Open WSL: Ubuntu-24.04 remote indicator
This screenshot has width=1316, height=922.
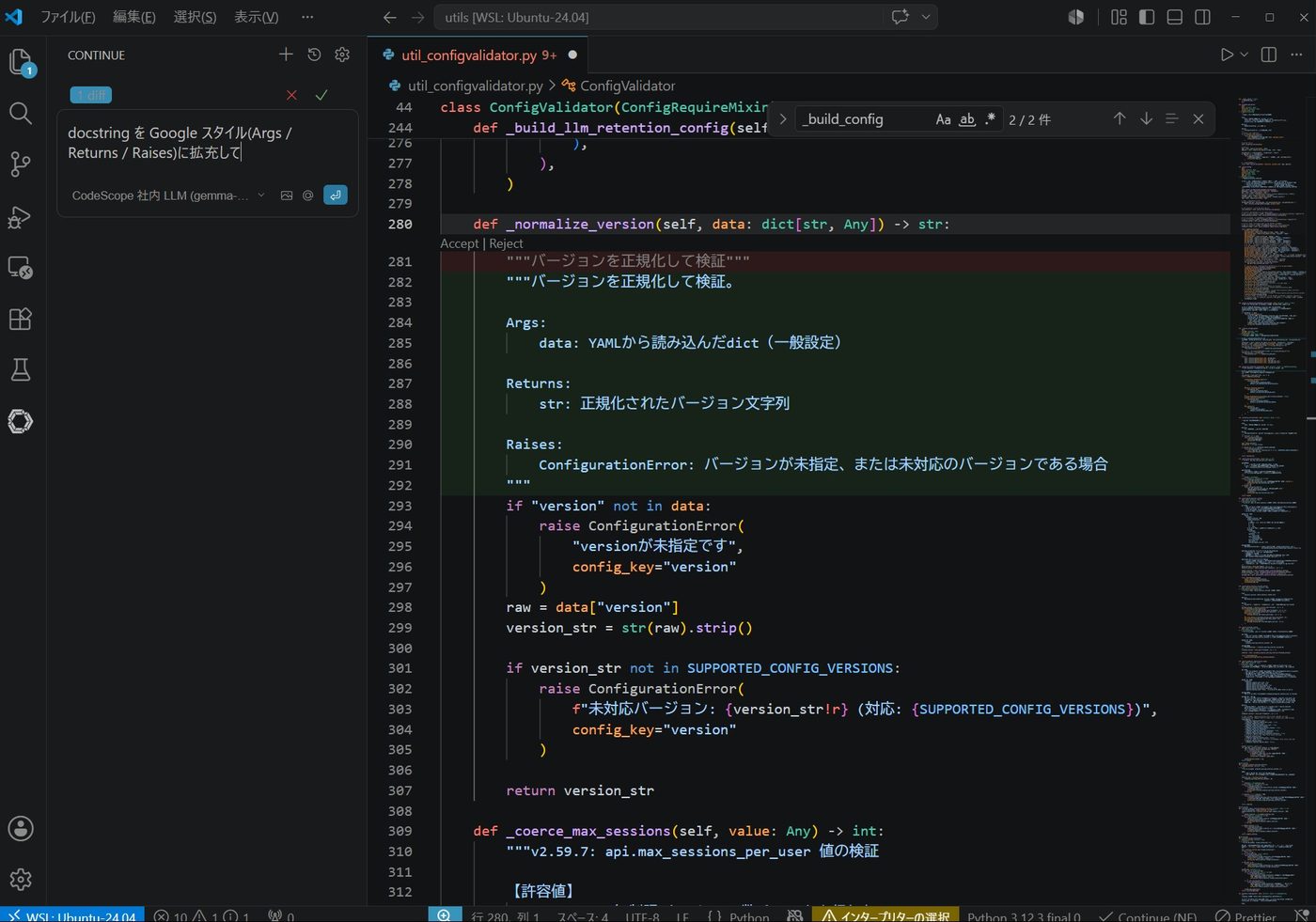click(x=72, y=915)
